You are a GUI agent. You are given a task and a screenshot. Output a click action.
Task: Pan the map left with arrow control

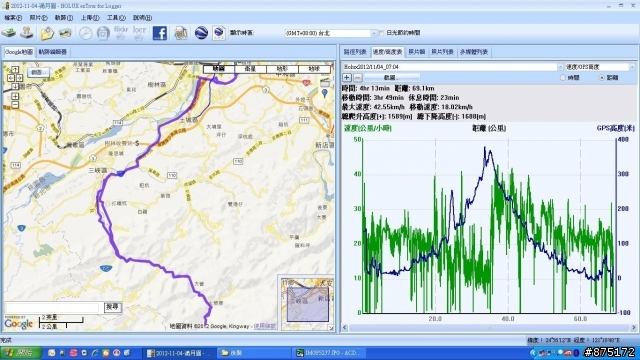11,78
